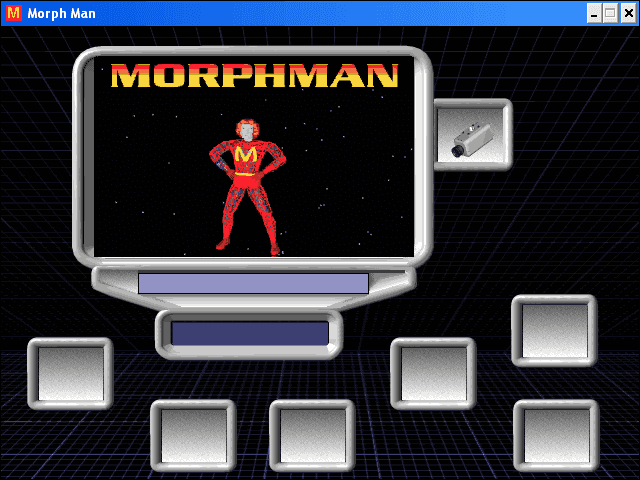Close the Morph Man window

pyautogui.click(x=629, y=13)
